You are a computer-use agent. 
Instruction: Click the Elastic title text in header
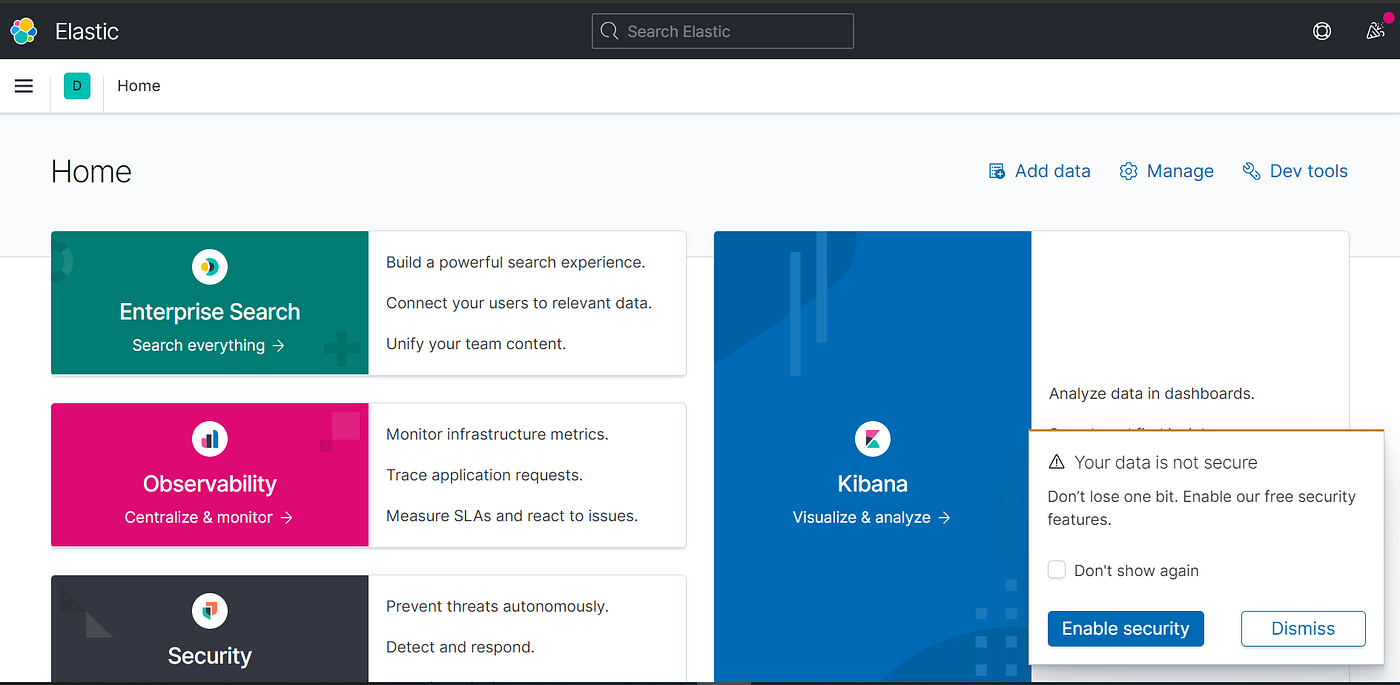pos(87,31)
